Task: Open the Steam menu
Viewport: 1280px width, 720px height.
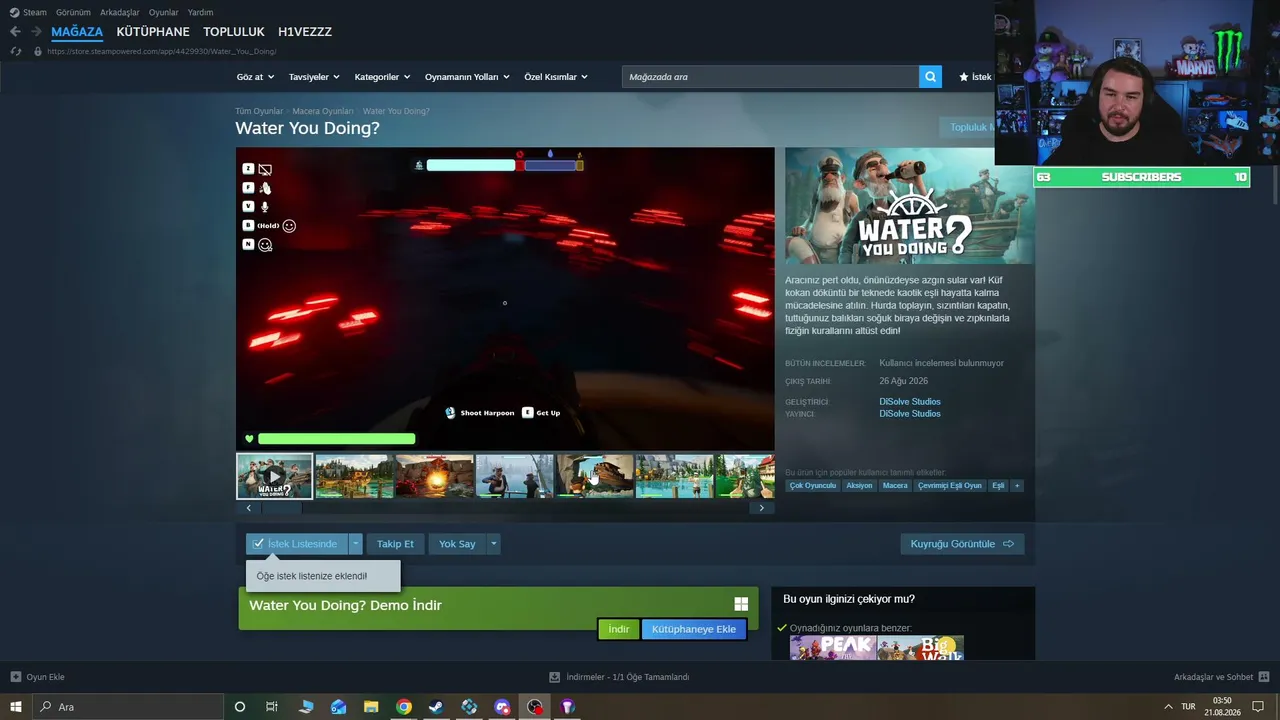Action: coord(29,13)
